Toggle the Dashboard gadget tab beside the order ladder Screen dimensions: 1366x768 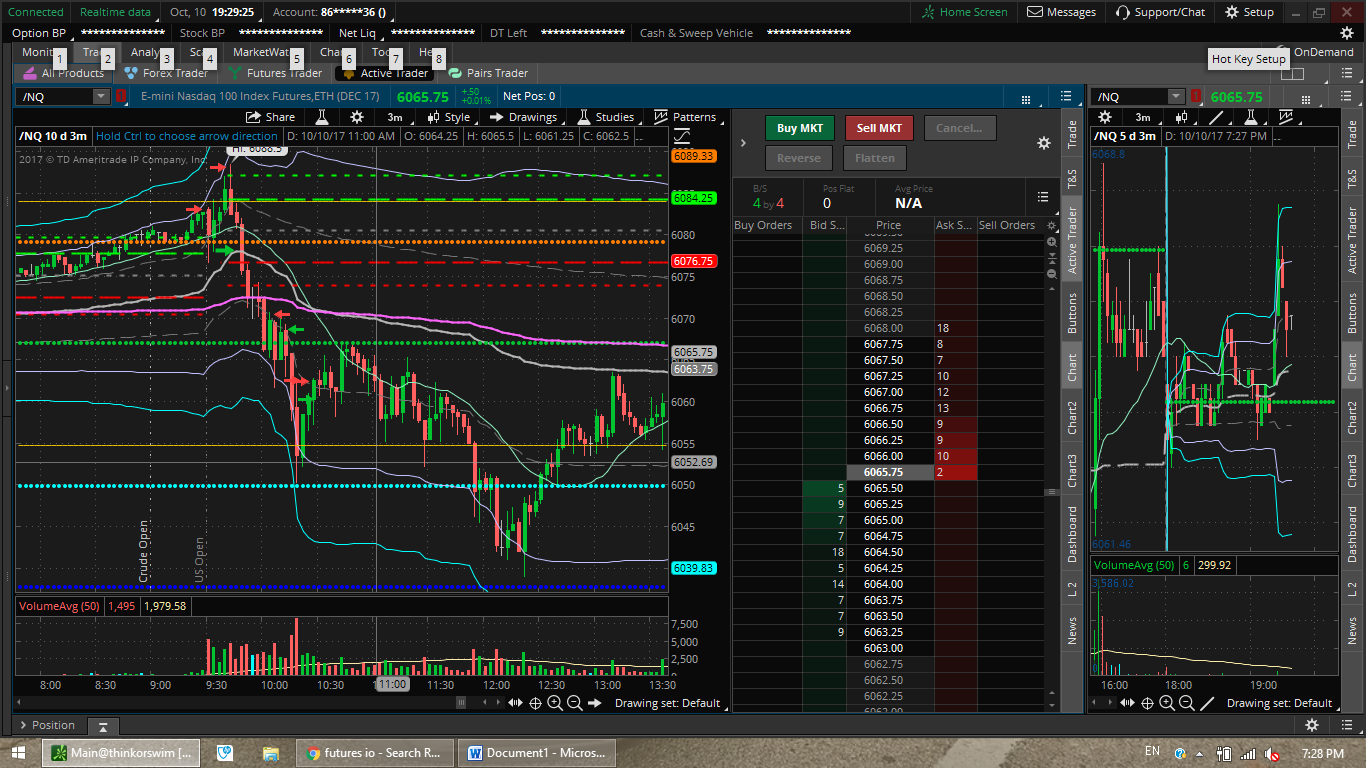tap(1072, 534)
